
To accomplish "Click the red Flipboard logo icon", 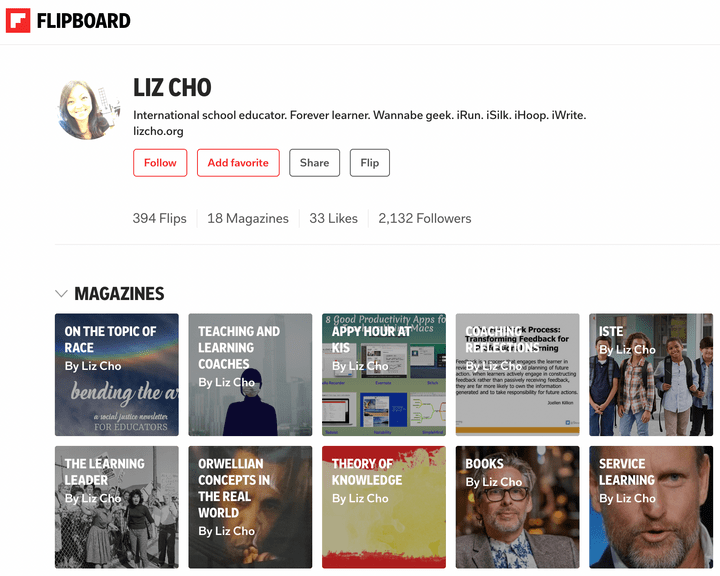I will pos(18,20).
